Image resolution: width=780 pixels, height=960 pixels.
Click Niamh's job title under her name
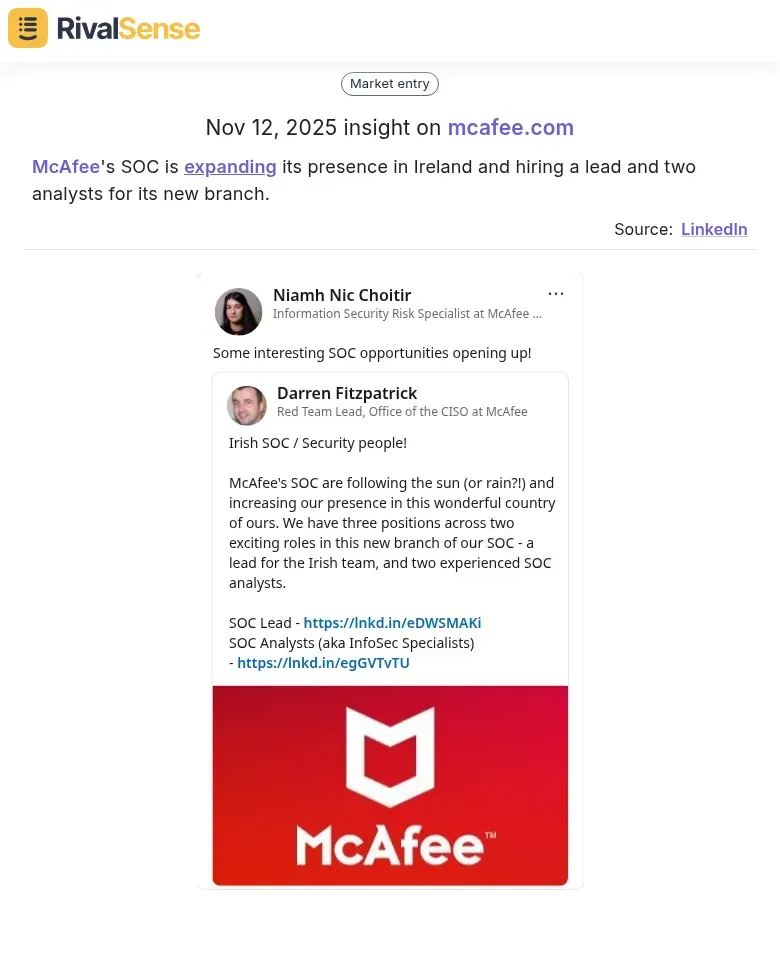coord(407,313)
